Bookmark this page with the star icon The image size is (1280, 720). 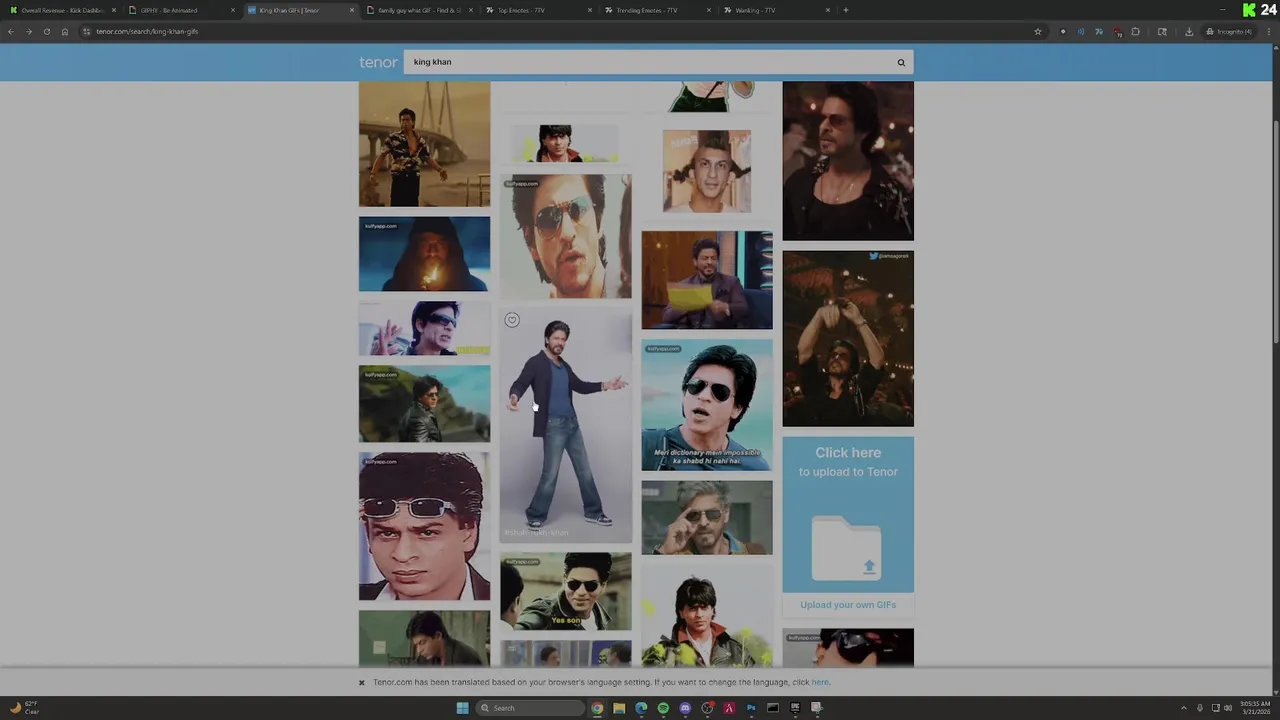1038,32
